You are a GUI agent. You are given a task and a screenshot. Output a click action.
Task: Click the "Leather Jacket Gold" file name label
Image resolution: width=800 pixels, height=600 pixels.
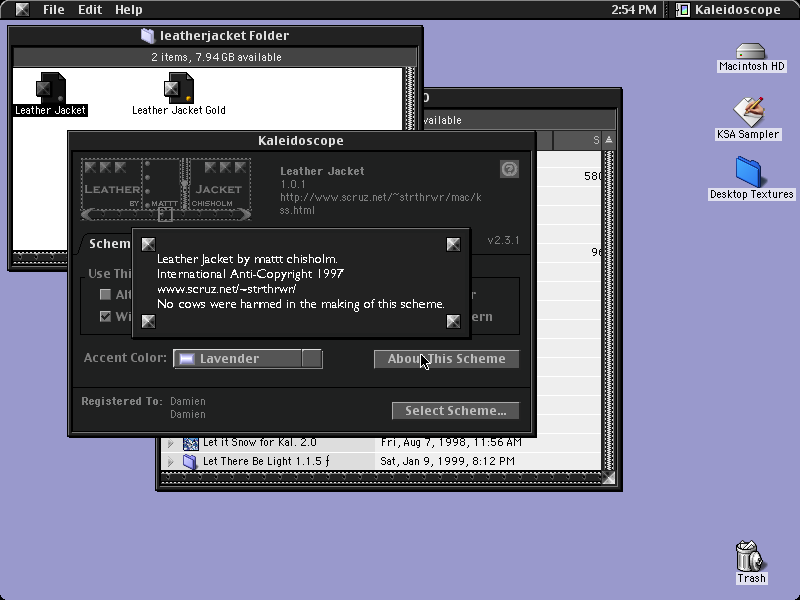coord(179,110)
